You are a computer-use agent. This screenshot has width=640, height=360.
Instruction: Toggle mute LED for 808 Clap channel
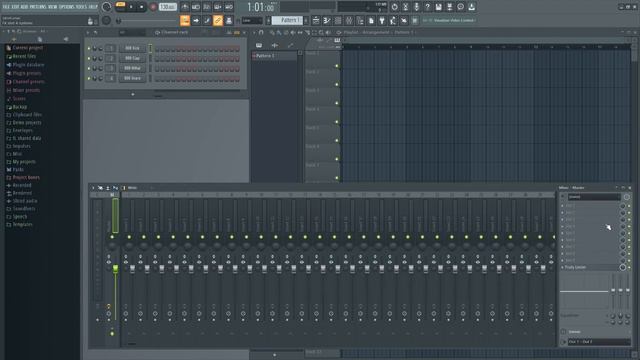(89, 58)
